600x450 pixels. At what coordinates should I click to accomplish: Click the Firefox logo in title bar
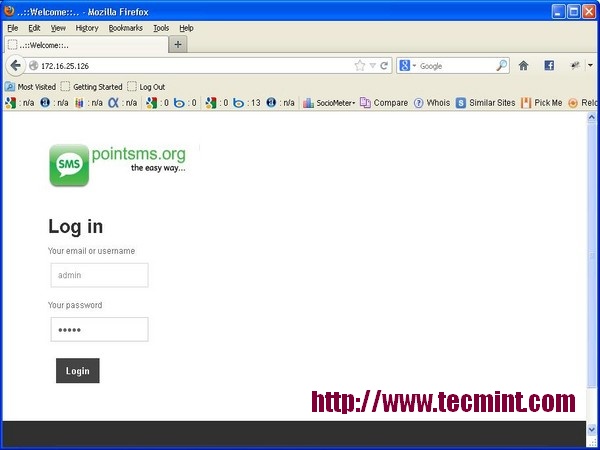point(9,11)
